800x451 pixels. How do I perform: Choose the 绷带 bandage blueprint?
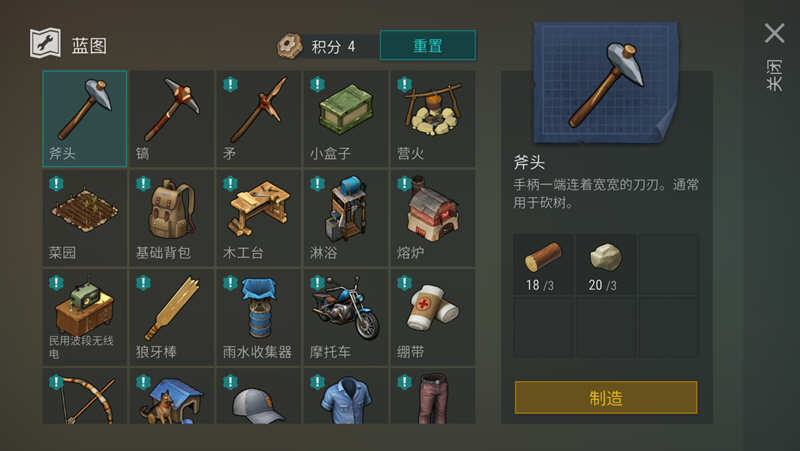click(433, 317)
